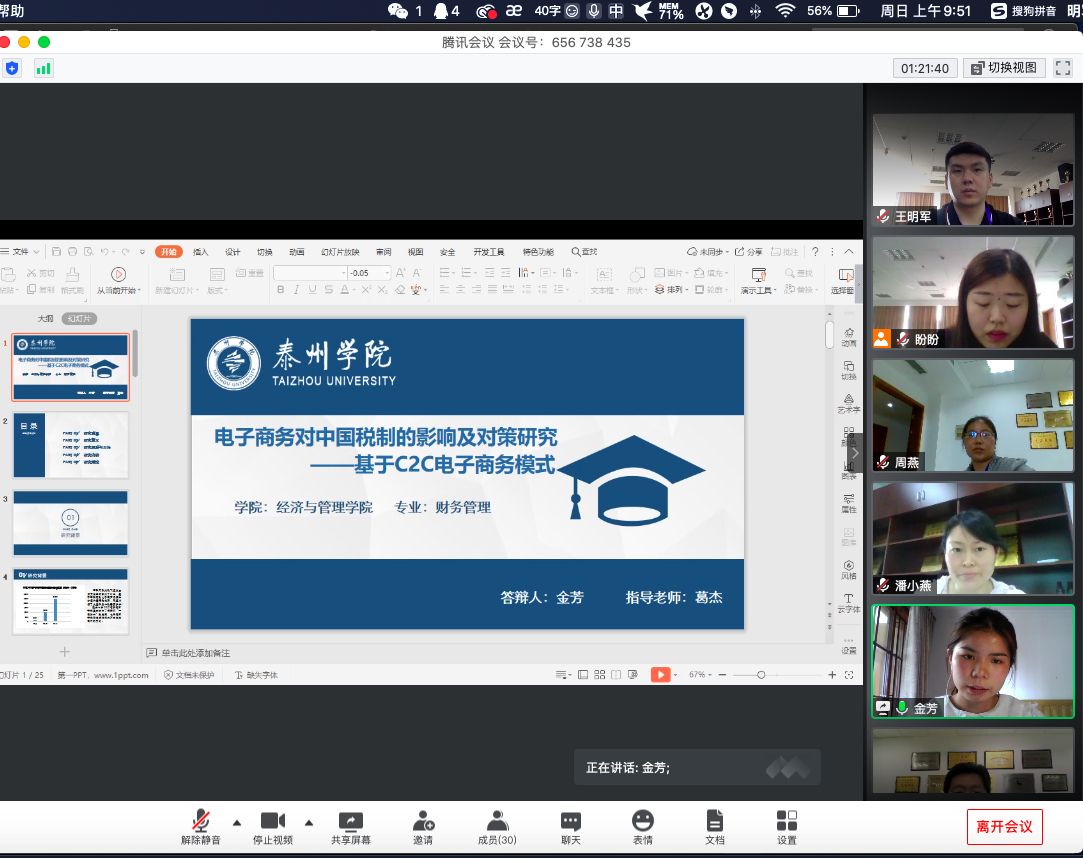Stop the video camera
Image resolution: width=1083 pixels, height=858 pixels.
pyautogui.click(x=273, y=821)
